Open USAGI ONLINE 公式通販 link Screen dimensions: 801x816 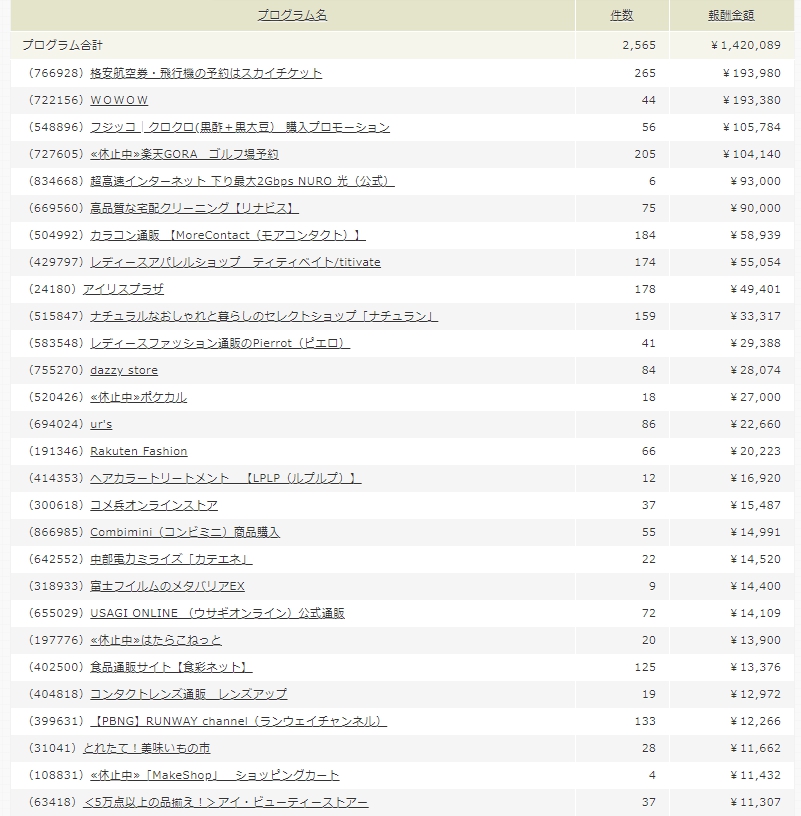[x=217, y=614]
